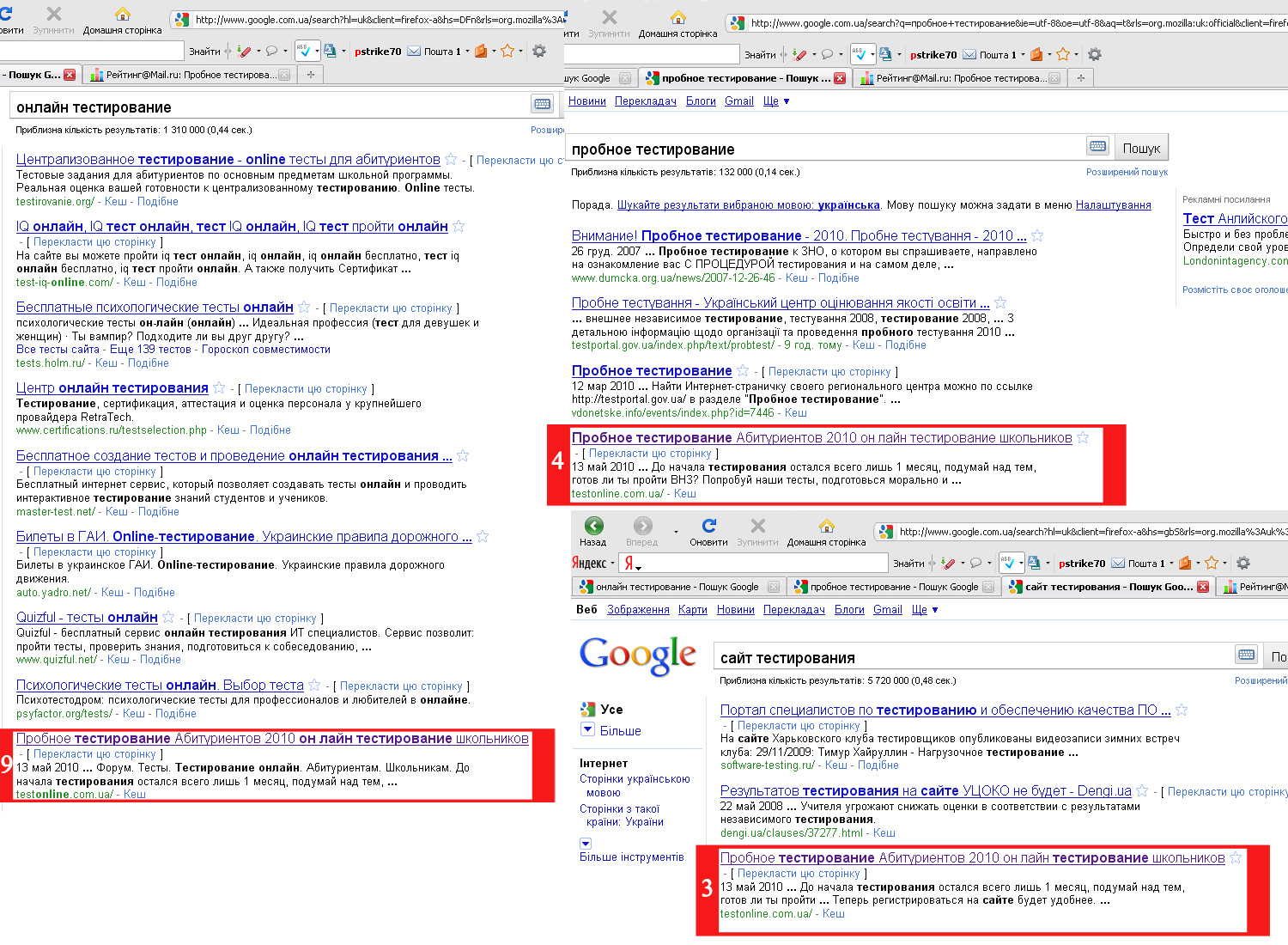Open Яндекс dropdown in bottom-right window toolbar

pyautogui.click(x=613, y=564)
